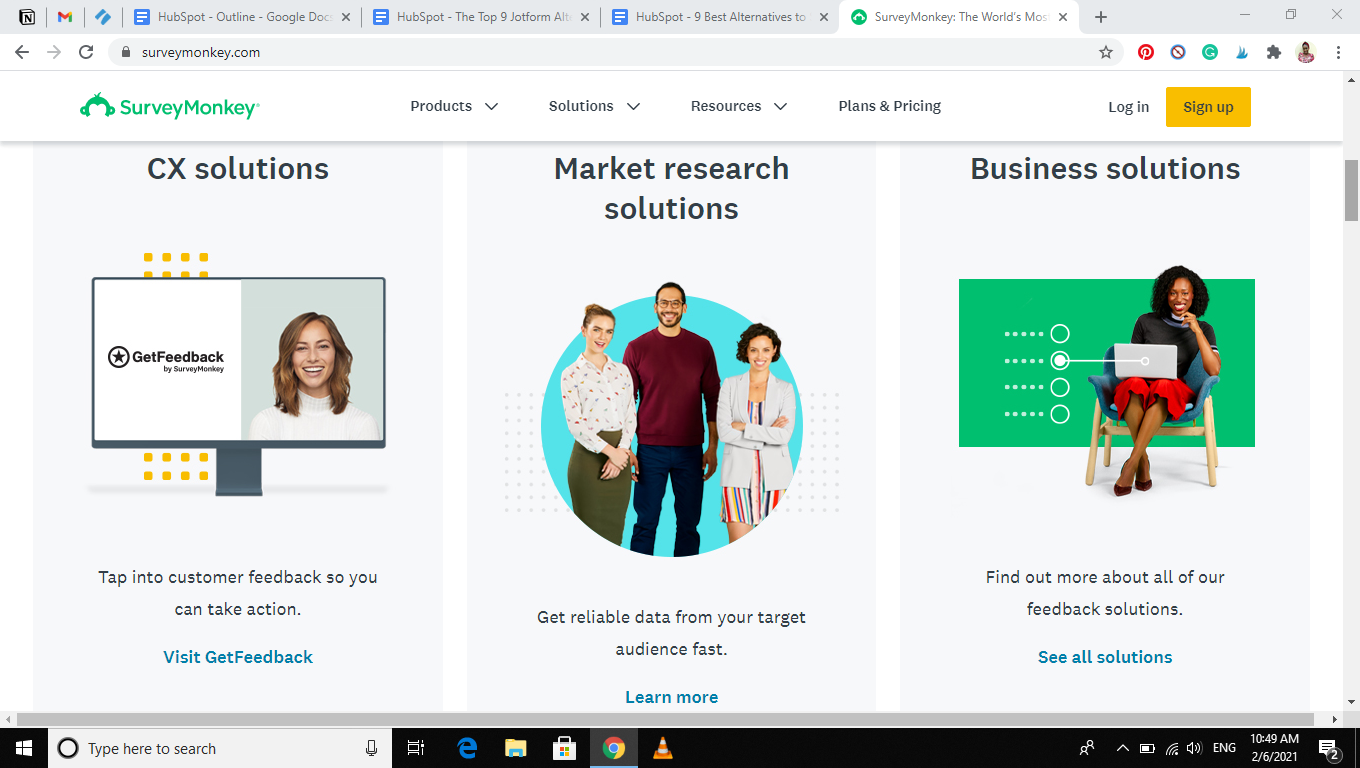Click the address bar URL field

coord(600,52)
